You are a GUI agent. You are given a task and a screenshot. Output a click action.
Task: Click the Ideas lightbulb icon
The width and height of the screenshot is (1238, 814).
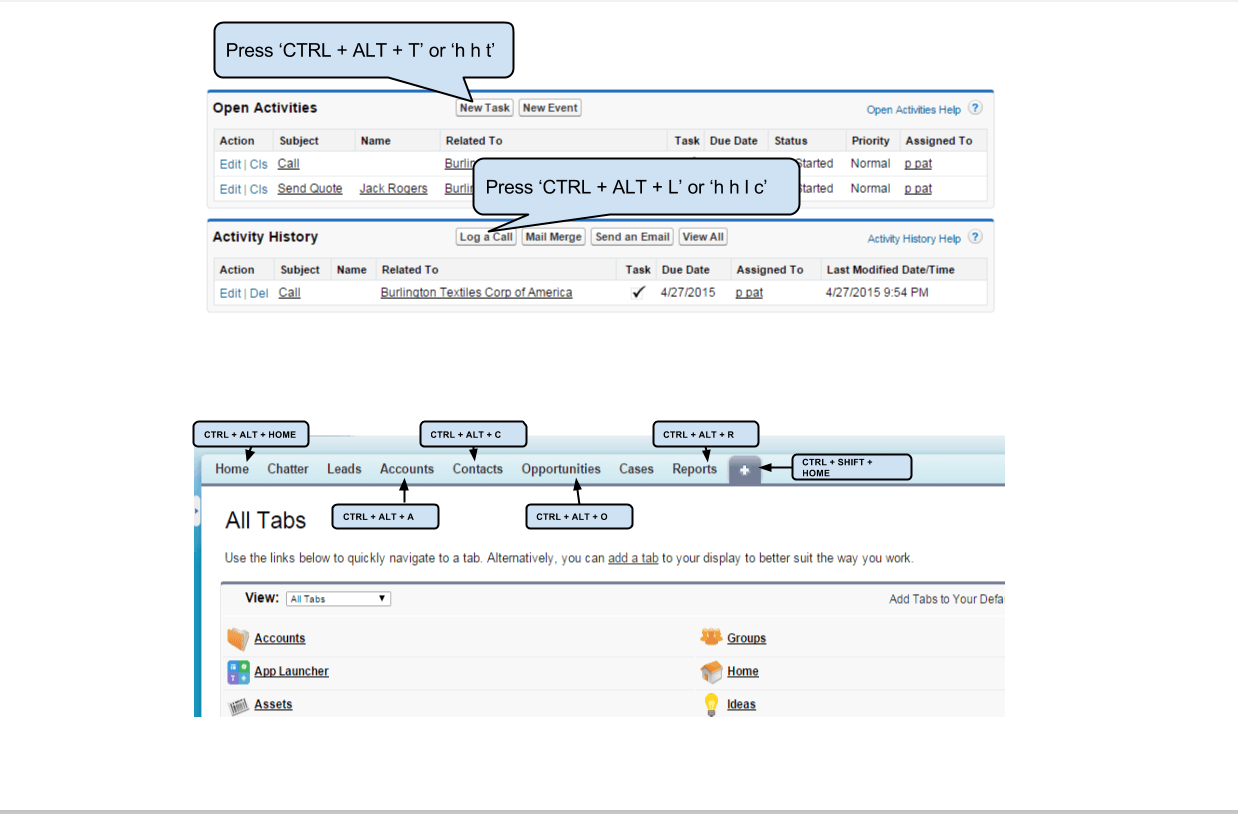(x=711, y=705)
